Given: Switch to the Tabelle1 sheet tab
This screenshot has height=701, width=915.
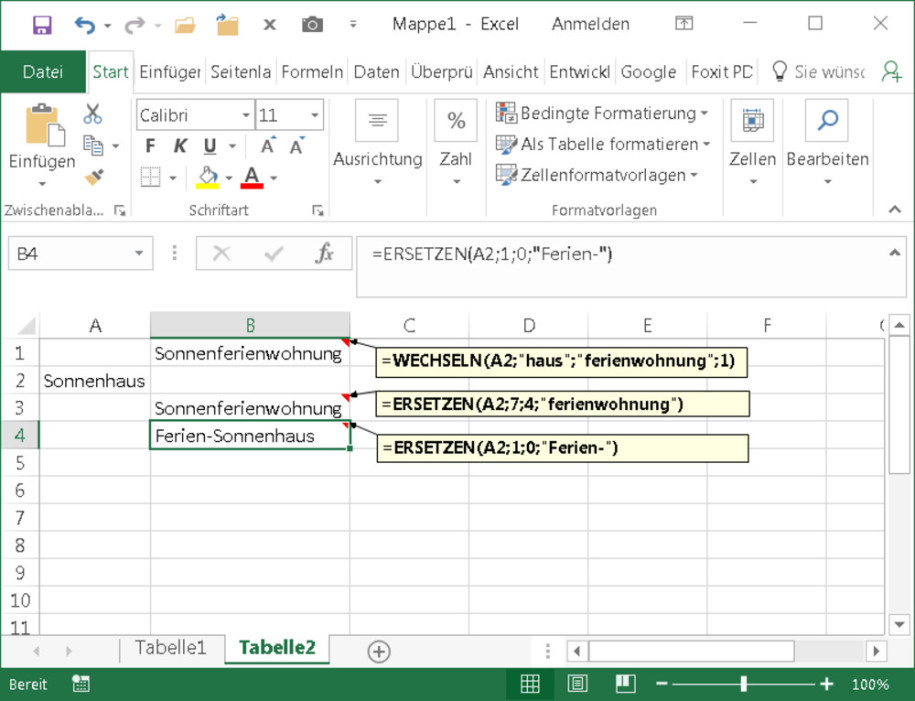Looking at the screenshot, I should [x=170, y=648].
